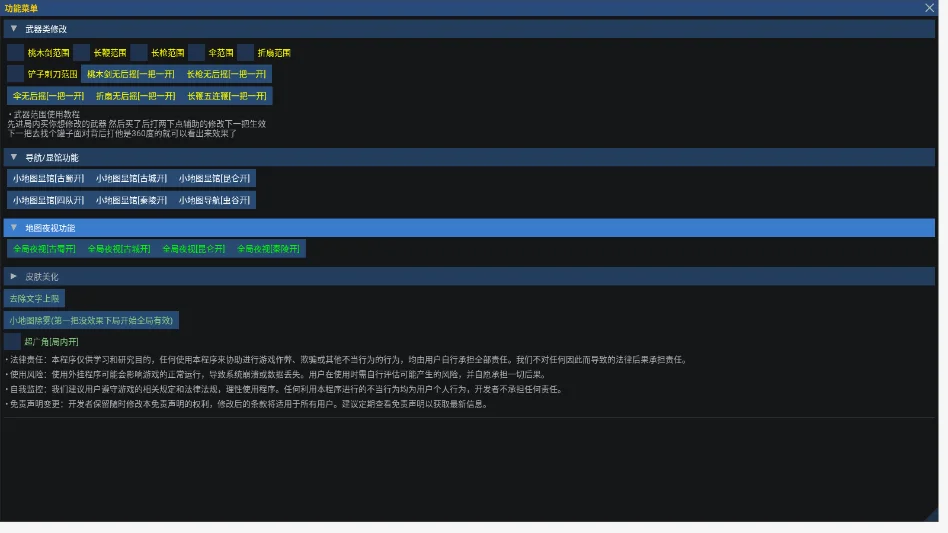The width and height of the screenshot is (948, 533).
Task: Collapse the 武器类修改 section arrow
Action: (x=14, y=28)
